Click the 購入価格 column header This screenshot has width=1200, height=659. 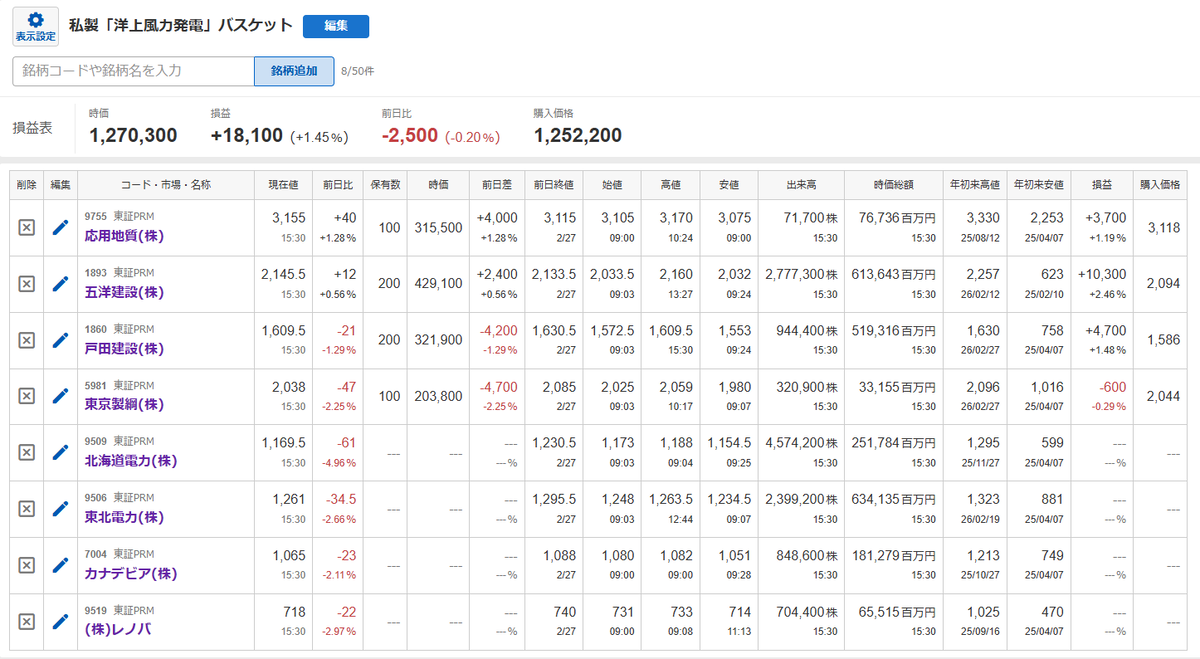click(x=1160, y=185)
